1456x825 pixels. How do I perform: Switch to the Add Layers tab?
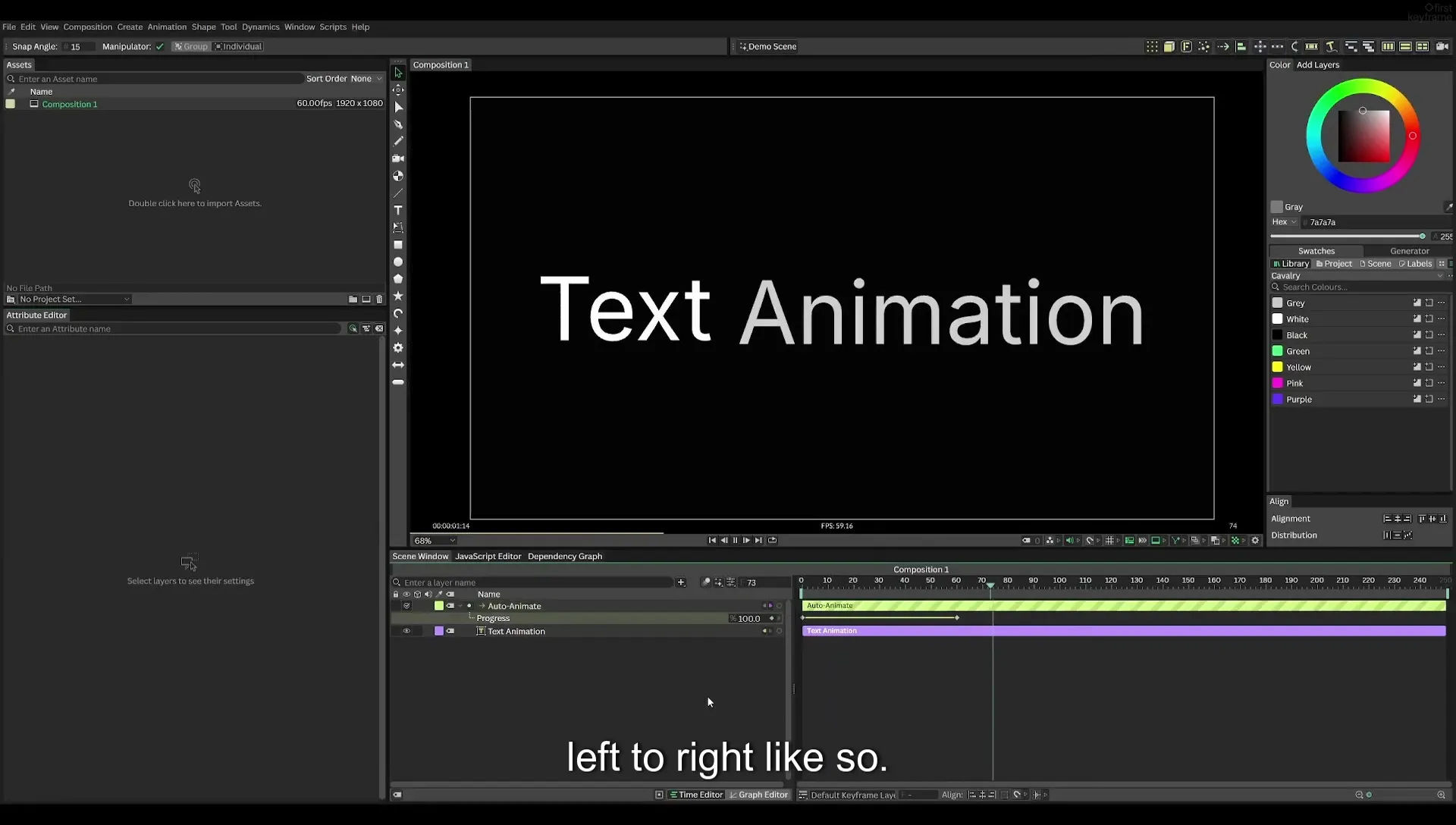coord(1318,65)
